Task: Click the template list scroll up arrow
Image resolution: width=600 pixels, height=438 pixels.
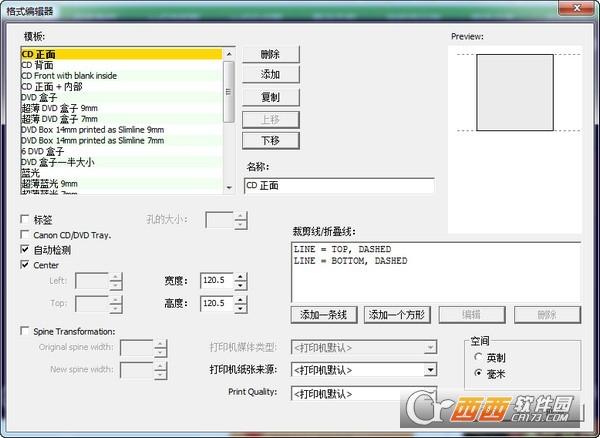Action: pos(229,54)
